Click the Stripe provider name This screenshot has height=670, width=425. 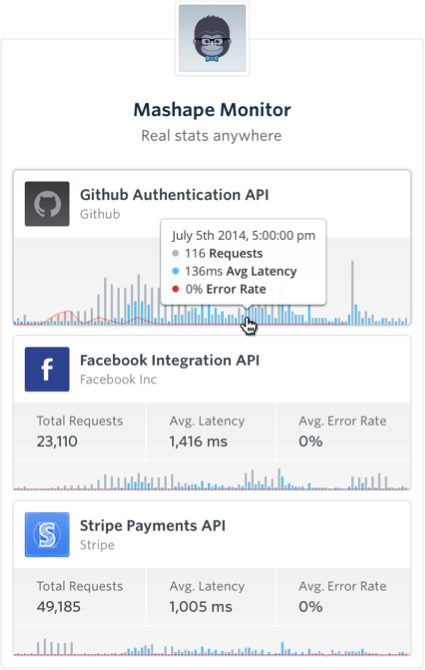pyautogui.click(x=97, y=545)
